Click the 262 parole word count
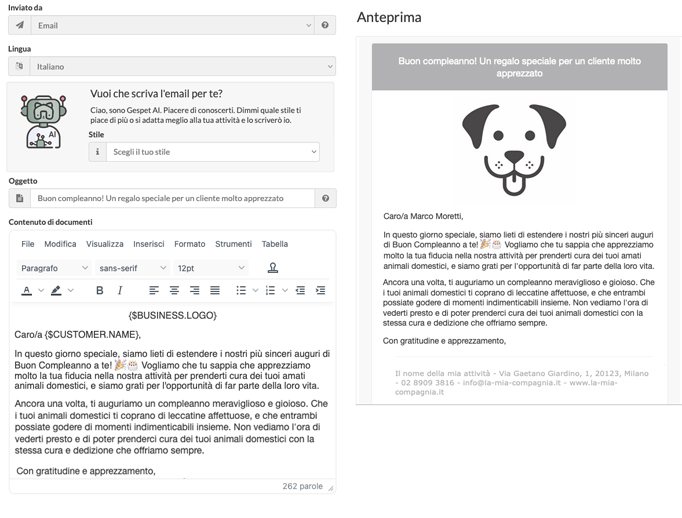Image resolution: width=682 pixels, height=518 pixels. 303,486
